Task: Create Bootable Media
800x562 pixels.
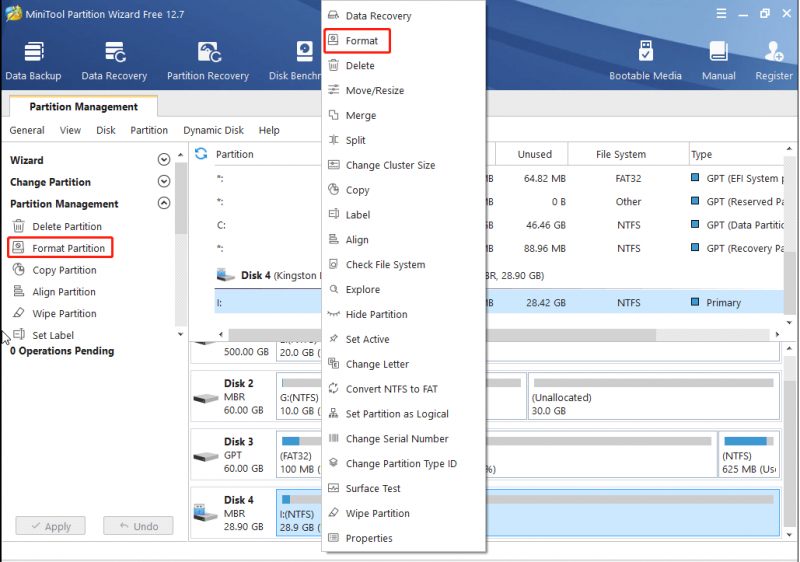Action: pyautogui.click(x=645, y=61)
